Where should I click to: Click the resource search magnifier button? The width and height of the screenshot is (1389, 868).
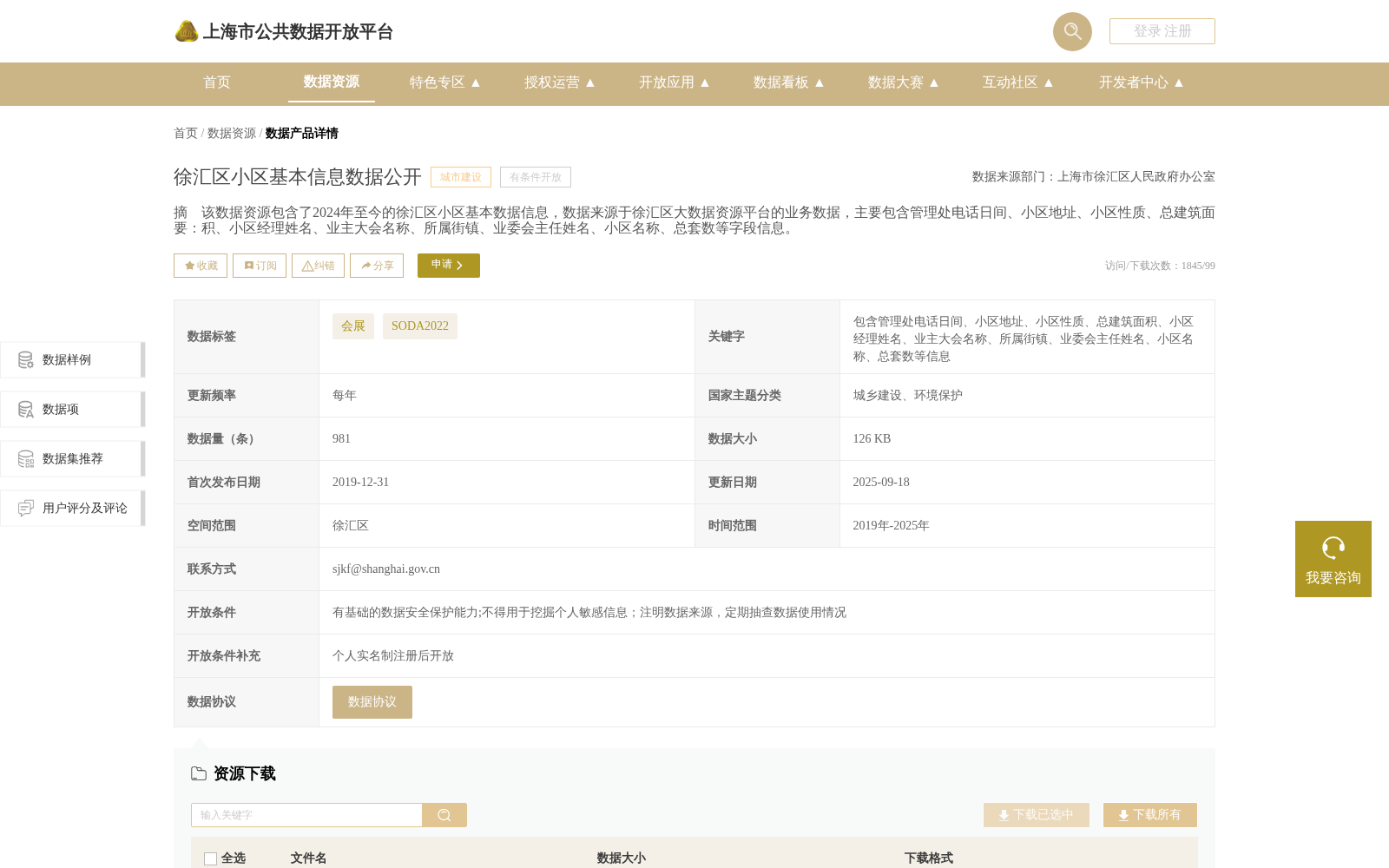444,815
